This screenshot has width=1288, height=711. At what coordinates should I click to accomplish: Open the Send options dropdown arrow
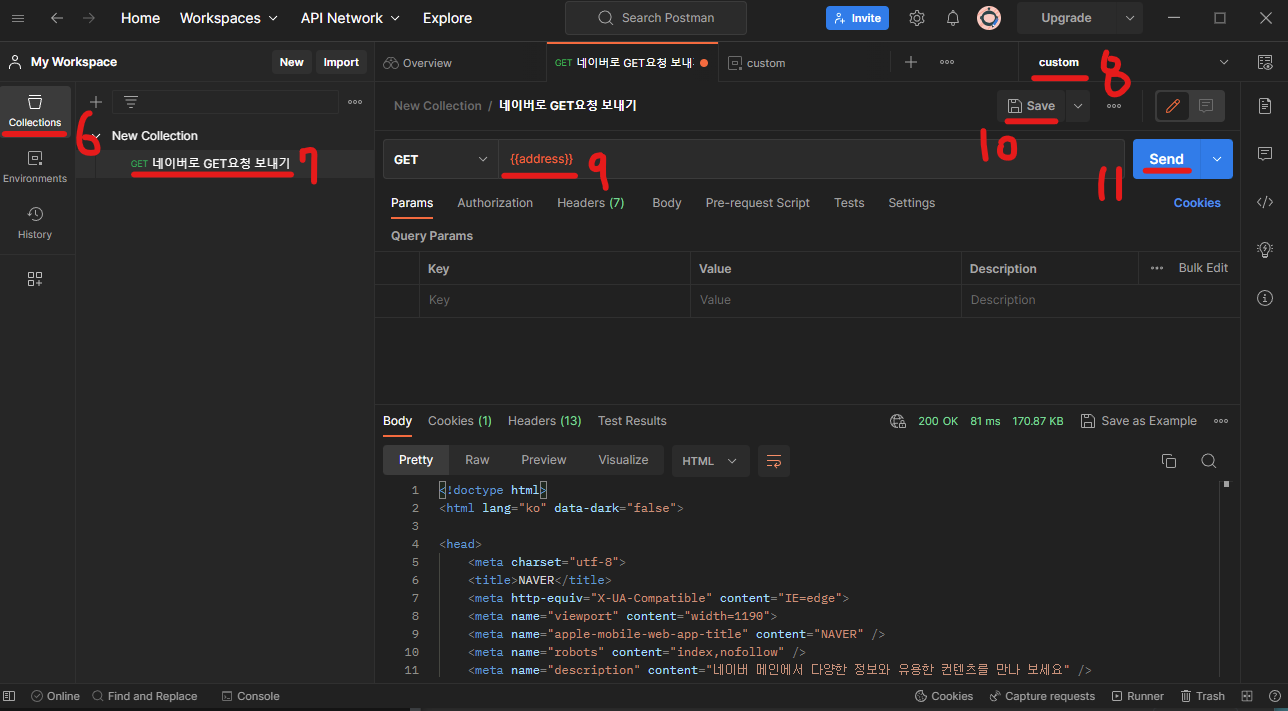pyautogui.click(x=1217, y=159)
